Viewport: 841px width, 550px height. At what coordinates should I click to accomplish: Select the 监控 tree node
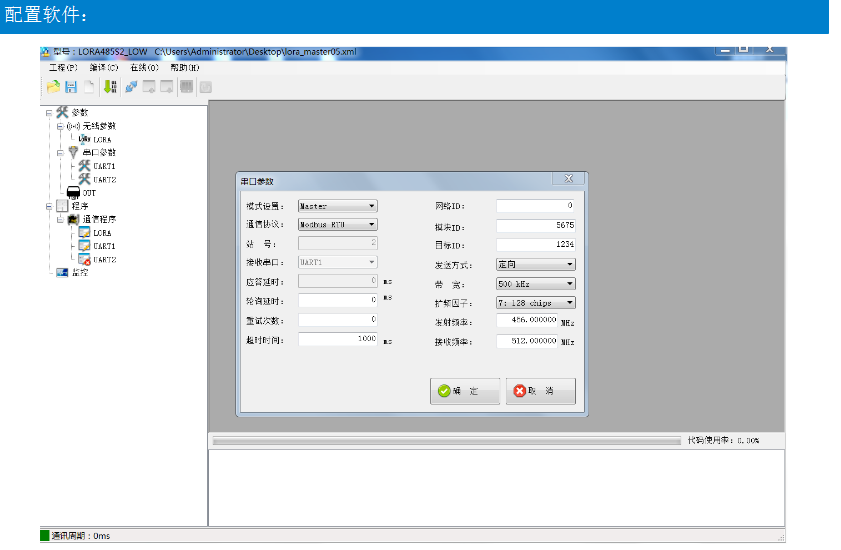click(80, 273)
